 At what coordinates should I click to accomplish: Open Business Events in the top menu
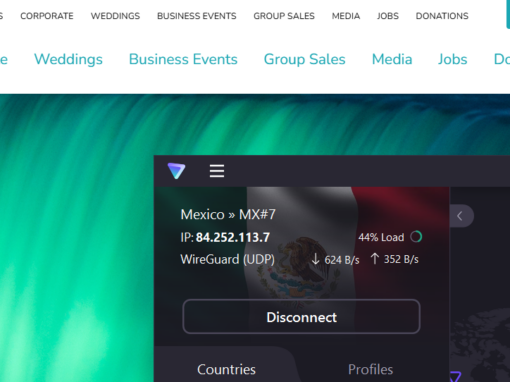coord(197,16)
